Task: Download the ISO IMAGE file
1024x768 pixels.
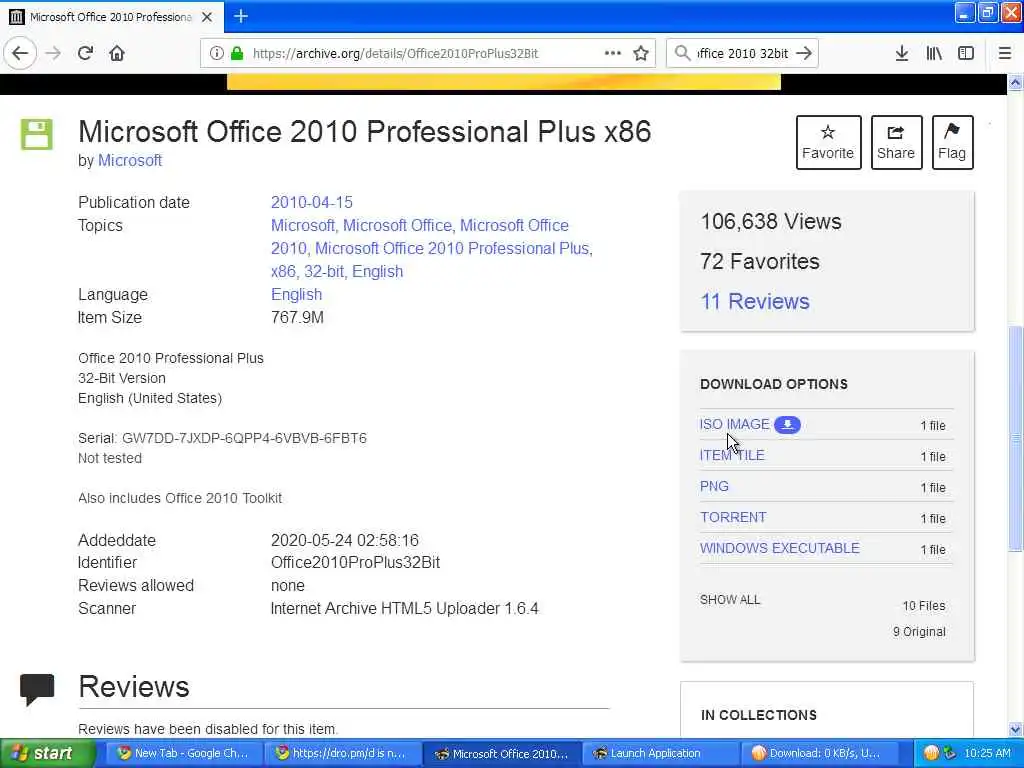Action: coord(735,424)
